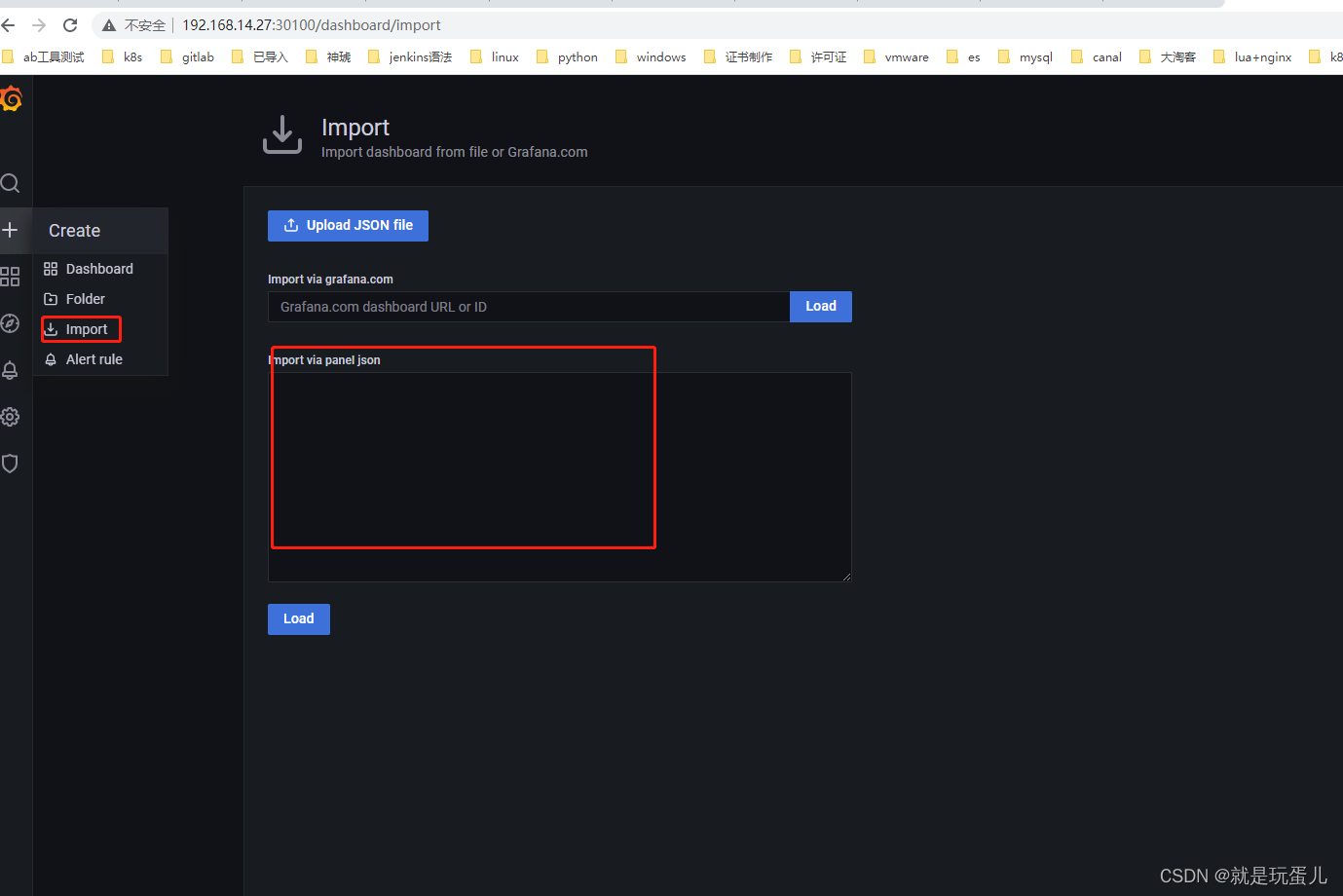1343x896 pixels.
Task: Click the plus Create icon in sidebar
Action: [x=10, y=230]
